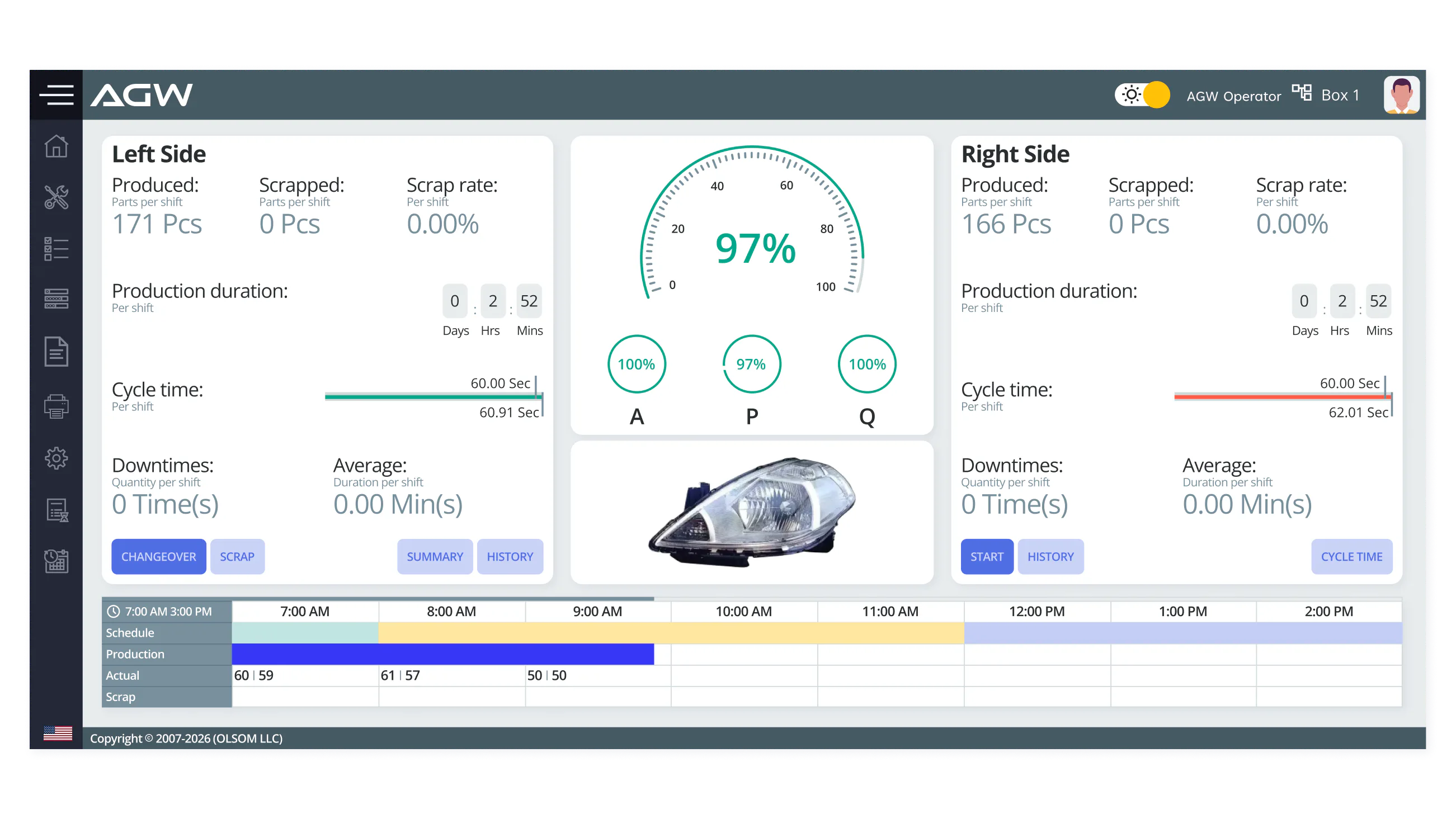Open the schedule calendar sidebar icon
This screenshot has height=819, width=1456.
[x=56, y=561]
